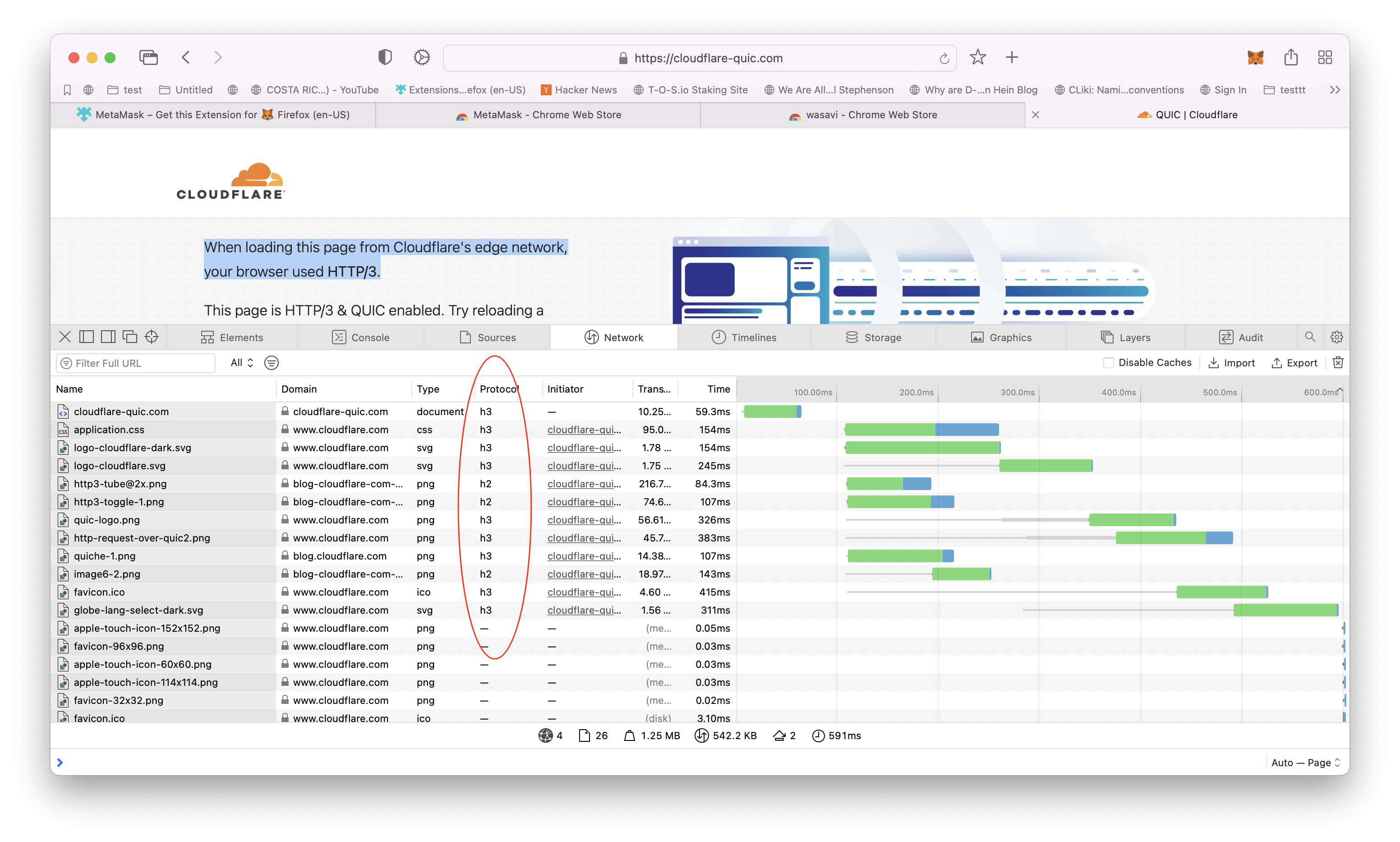This screenshot has height=842, width=1400.
Task: Click the 542.2 KB transferred status icon
Action: click(x=701, y=736)
